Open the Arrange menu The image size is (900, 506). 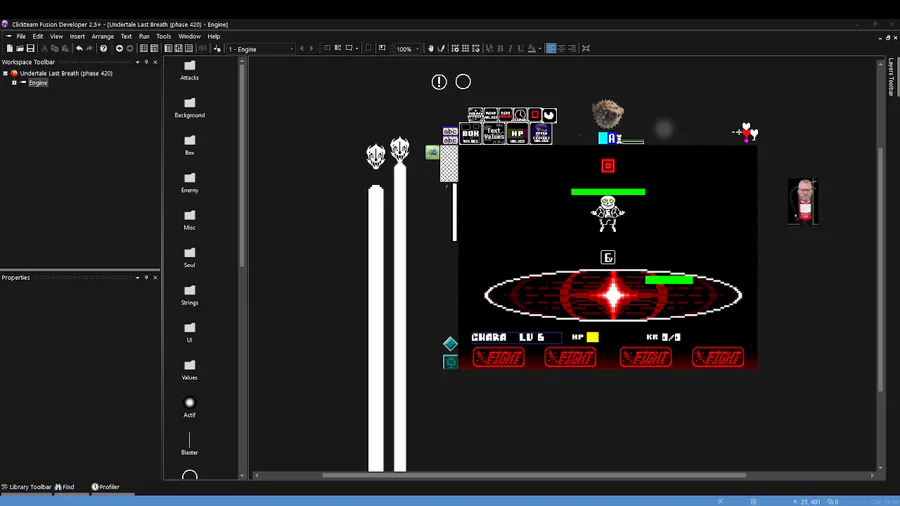[103, 36]
